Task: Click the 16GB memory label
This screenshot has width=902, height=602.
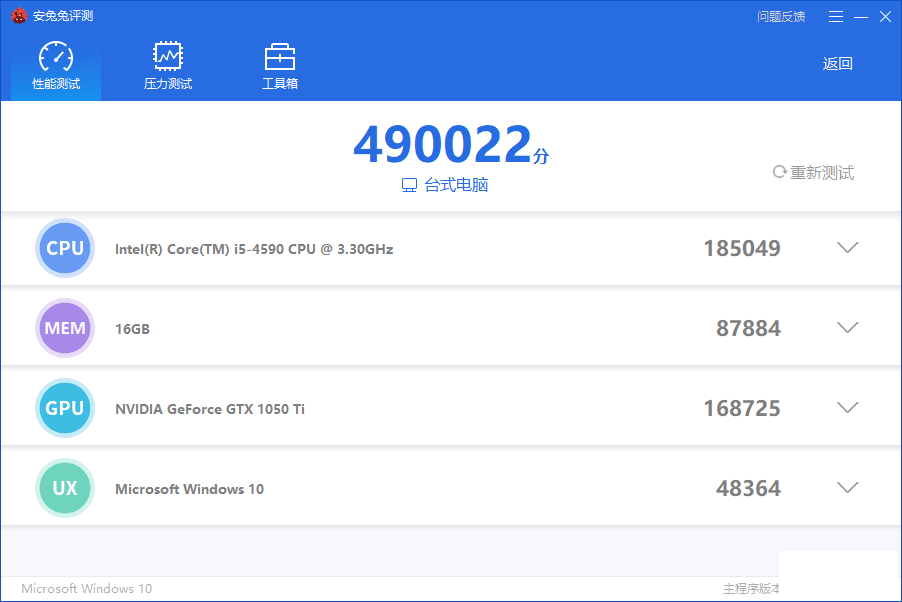Action: coord(132,329)
